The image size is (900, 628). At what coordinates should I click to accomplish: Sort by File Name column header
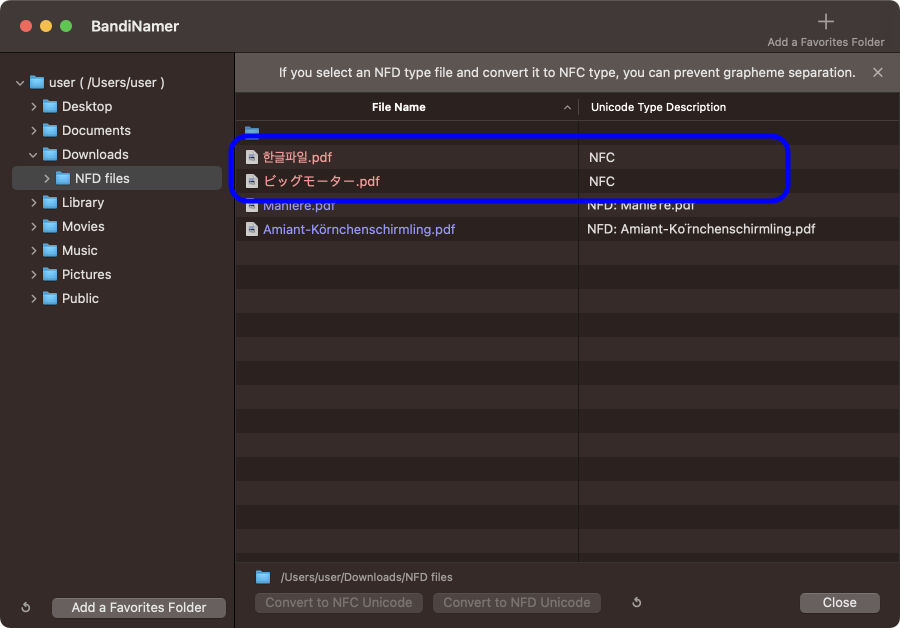pyautogui.click(x=398, y=107)
